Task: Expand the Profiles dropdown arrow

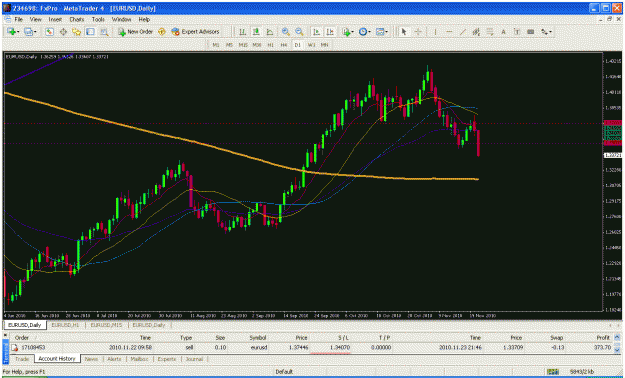Action: [35, 32]
